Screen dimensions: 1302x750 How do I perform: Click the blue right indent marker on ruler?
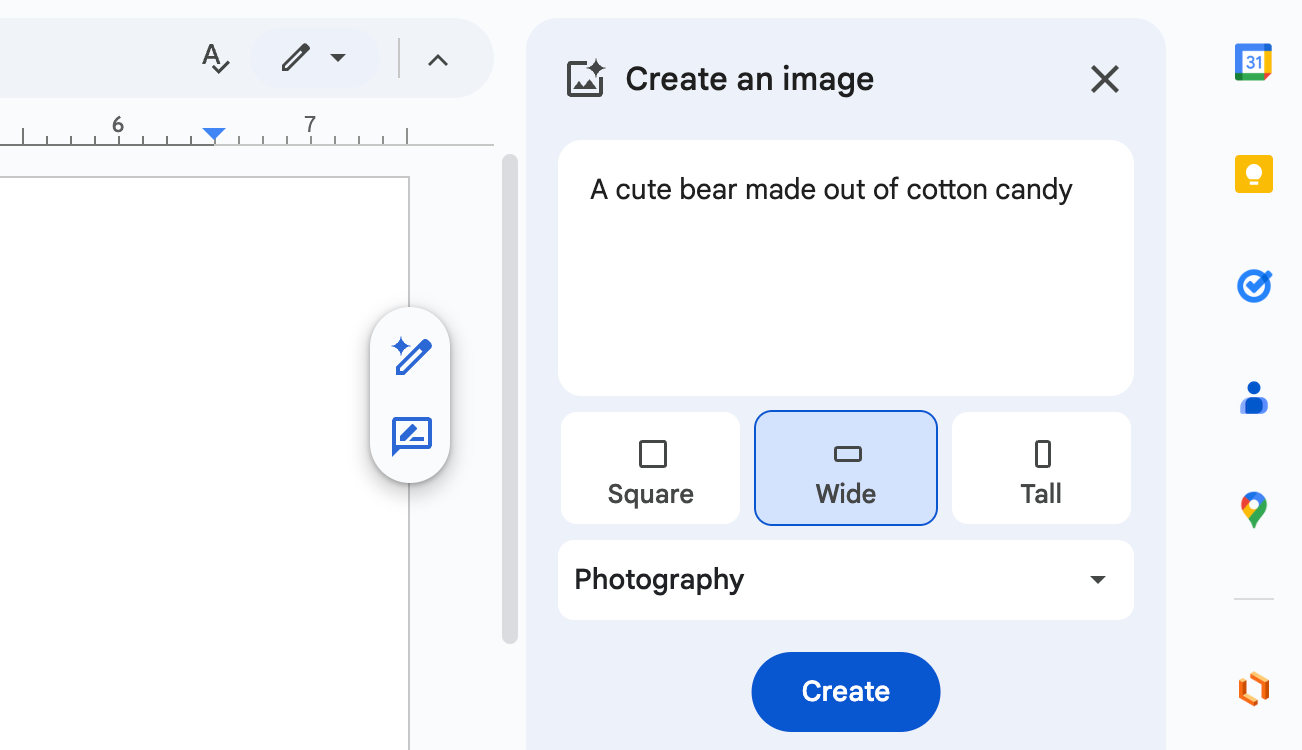tap(214, 134)
